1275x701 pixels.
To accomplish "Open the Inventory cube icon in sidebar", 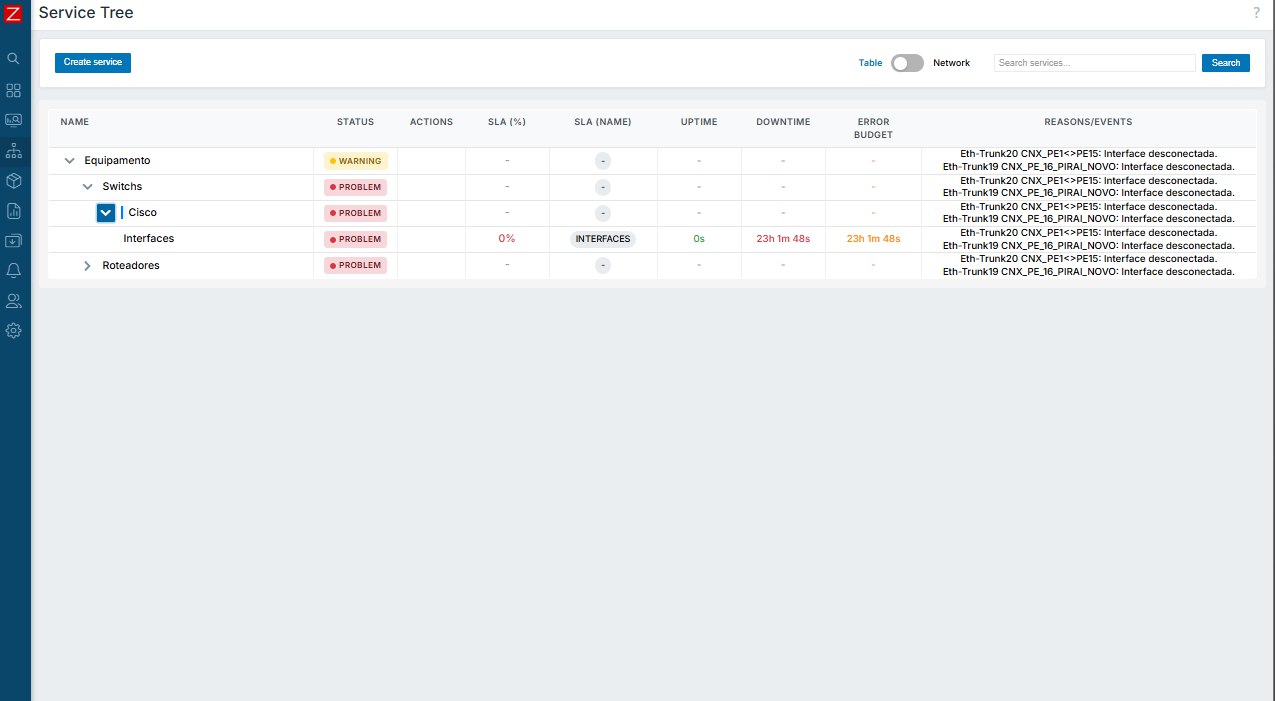I will tap(13, 180).
